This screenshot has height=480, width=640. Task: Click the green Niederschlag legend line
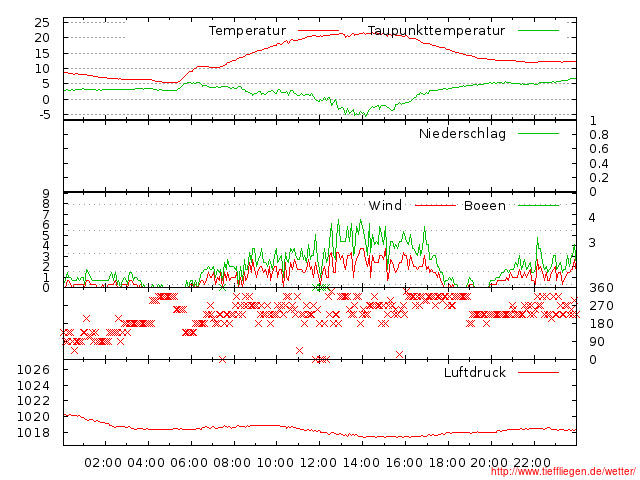(x=538, y=133)
